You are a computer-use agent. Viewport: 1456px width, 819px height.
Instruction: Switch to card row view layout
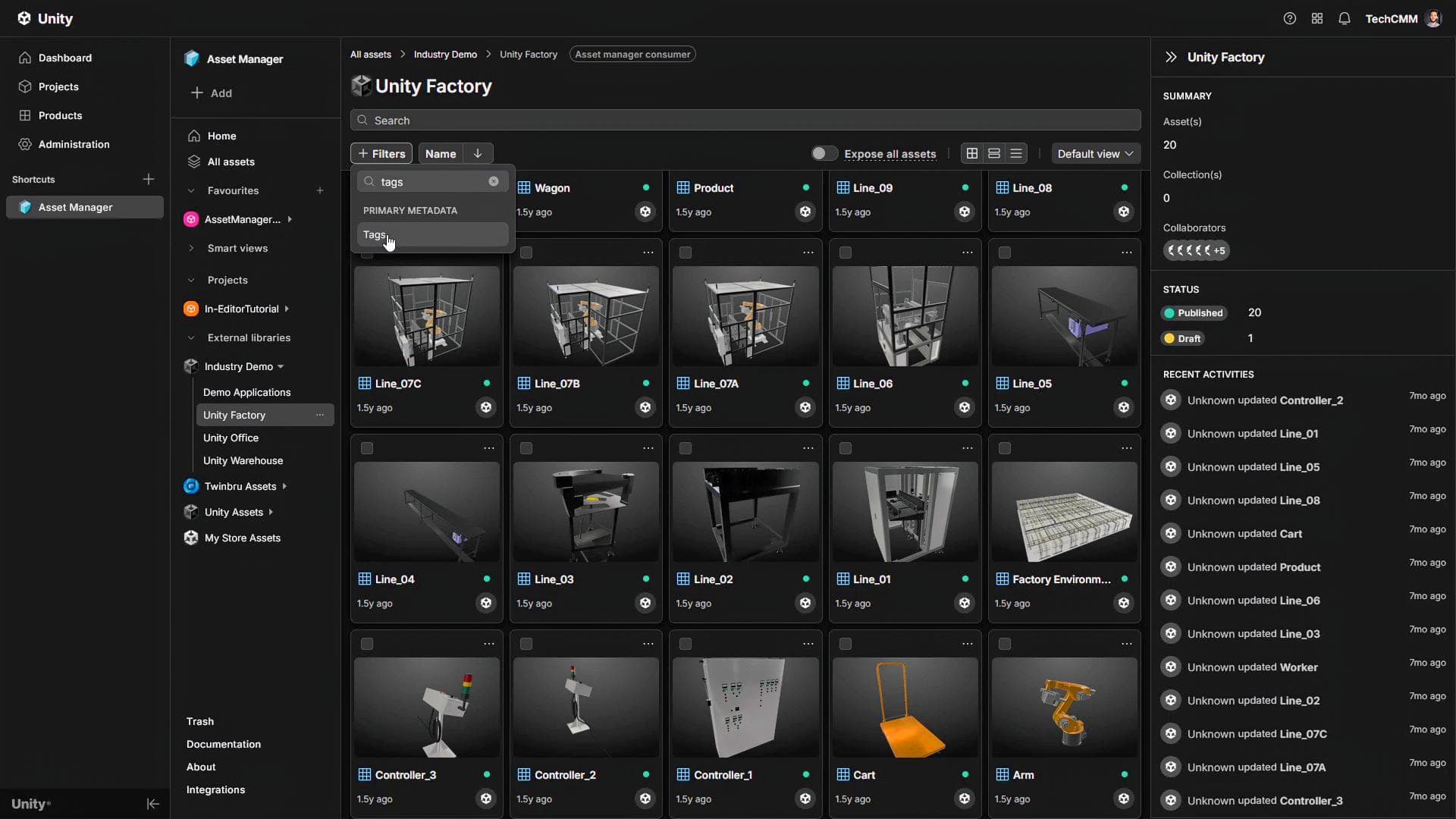point(994,153)
